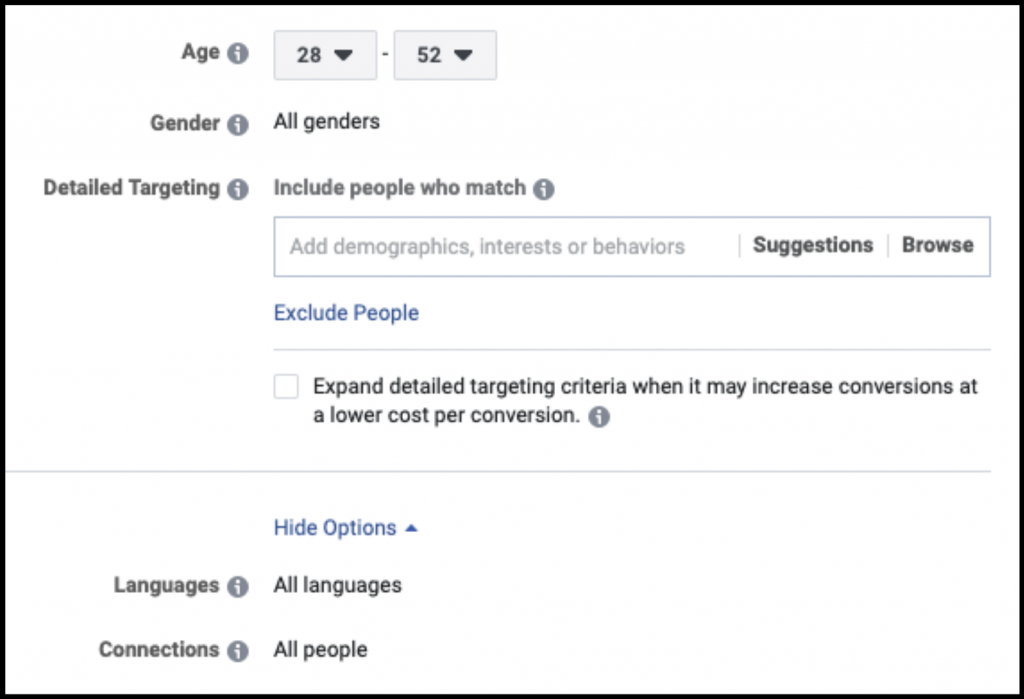Screen dimensions: 1024x699
Task: Click the Include people who match text
Action: (400, 187)
